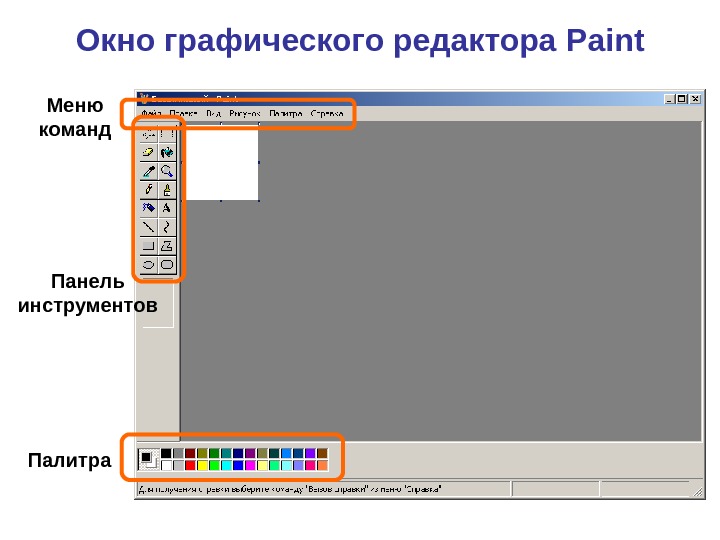Choose the straight Line tool

(x=148, y=227)
